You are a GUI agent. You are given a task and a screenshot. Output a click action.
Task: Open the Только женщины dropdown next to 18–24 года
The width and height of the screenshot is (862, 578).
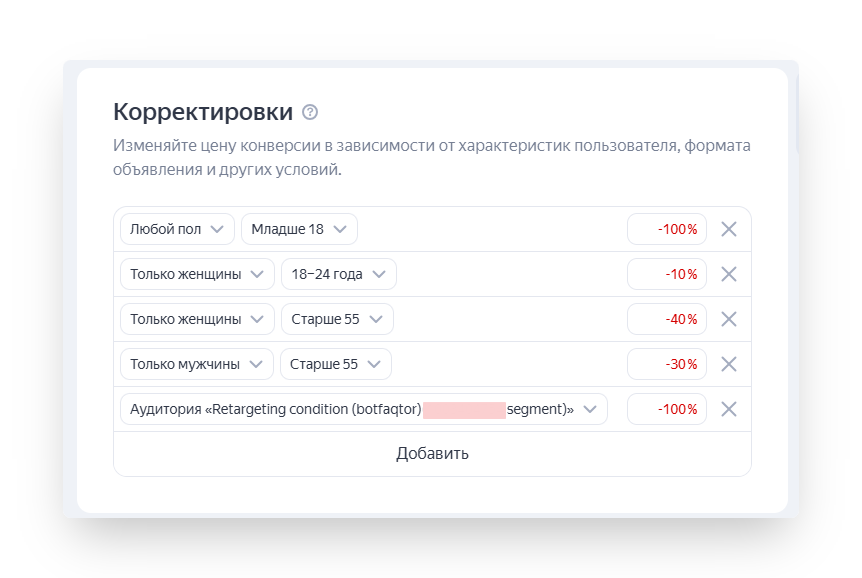tap(197, 274)
